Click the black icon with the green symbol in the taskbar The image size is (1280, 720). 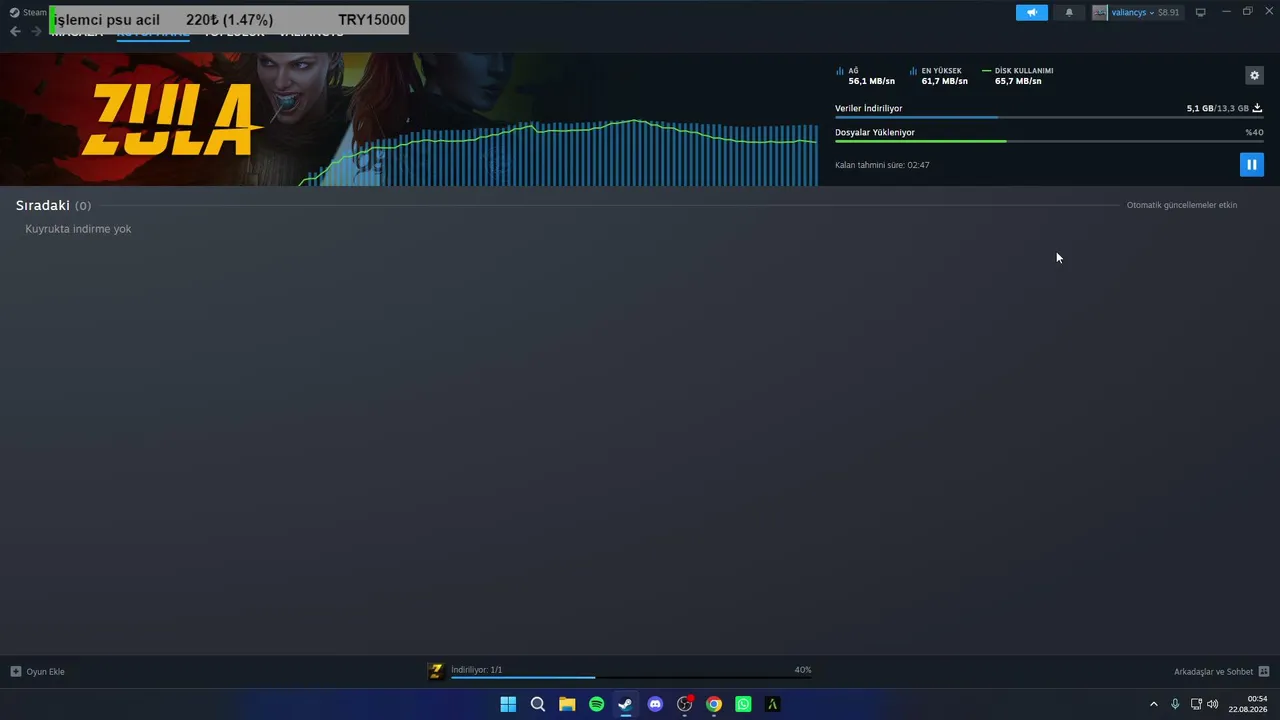click(772, 704)
